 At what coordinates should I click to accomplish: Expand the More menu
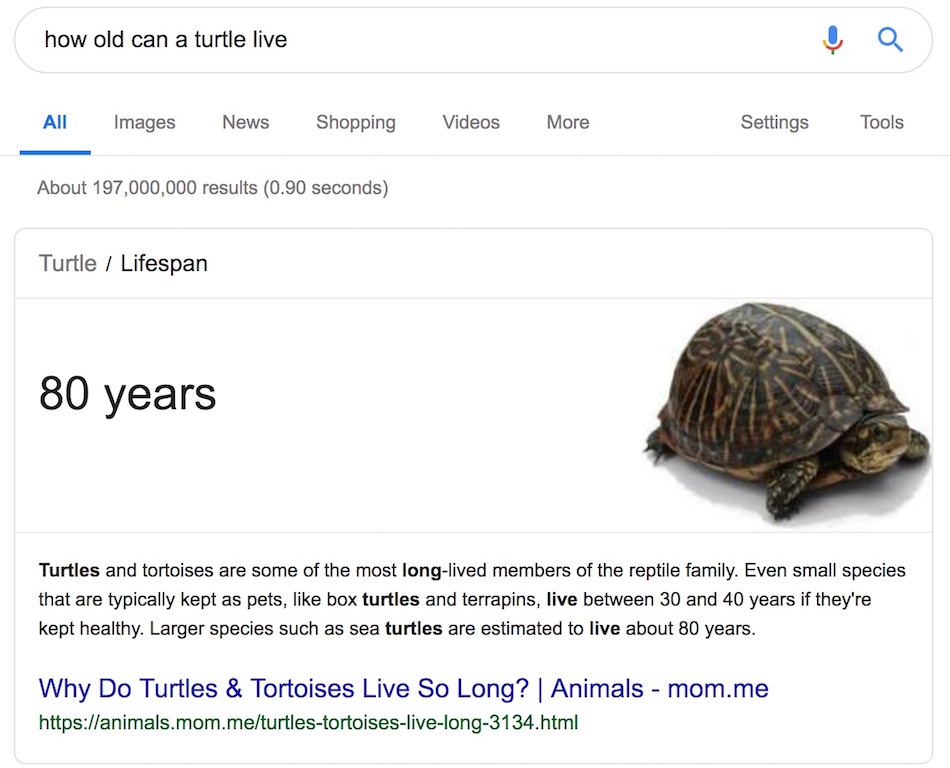tap(568, 122)
